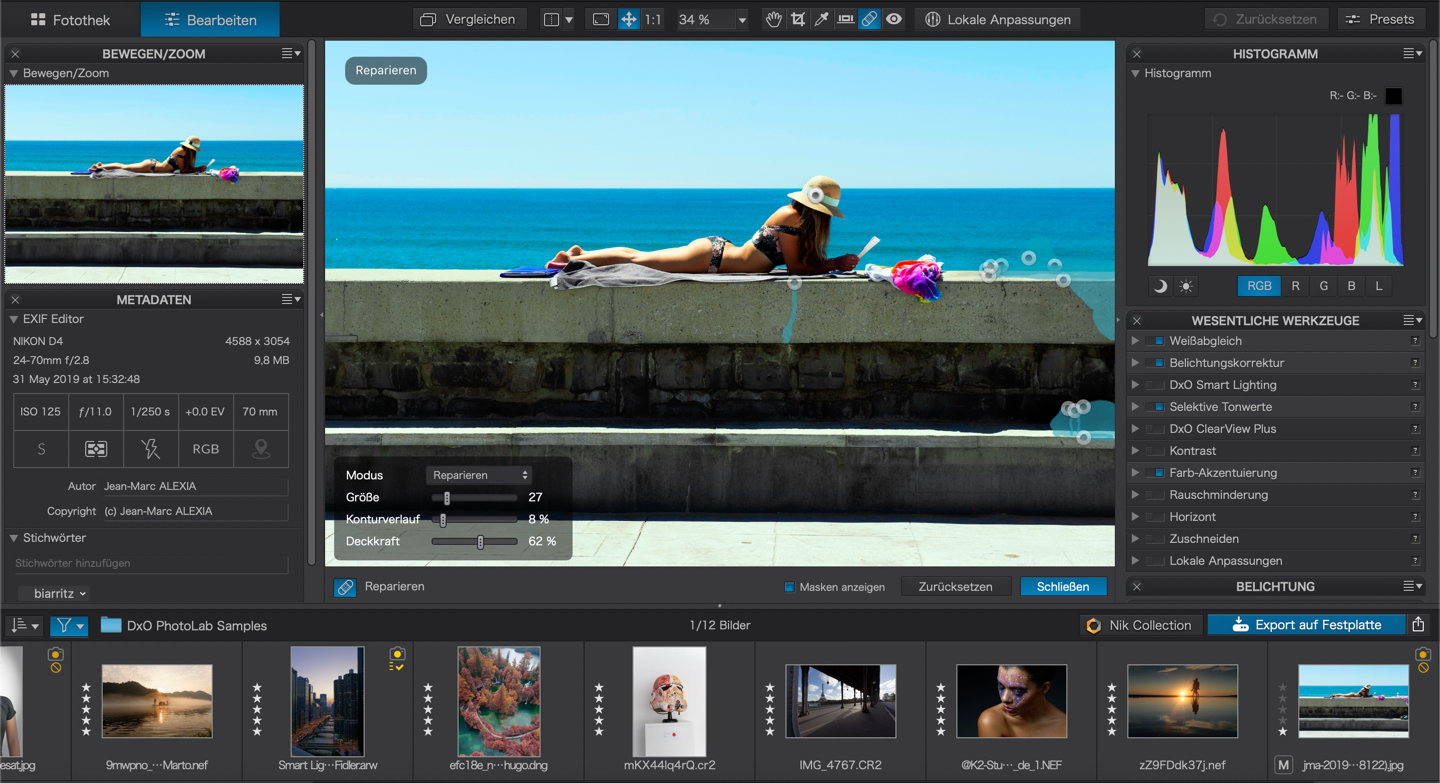Select the hand (pan) tool
Screen dimensions: 1440x783
pos(773,19)
